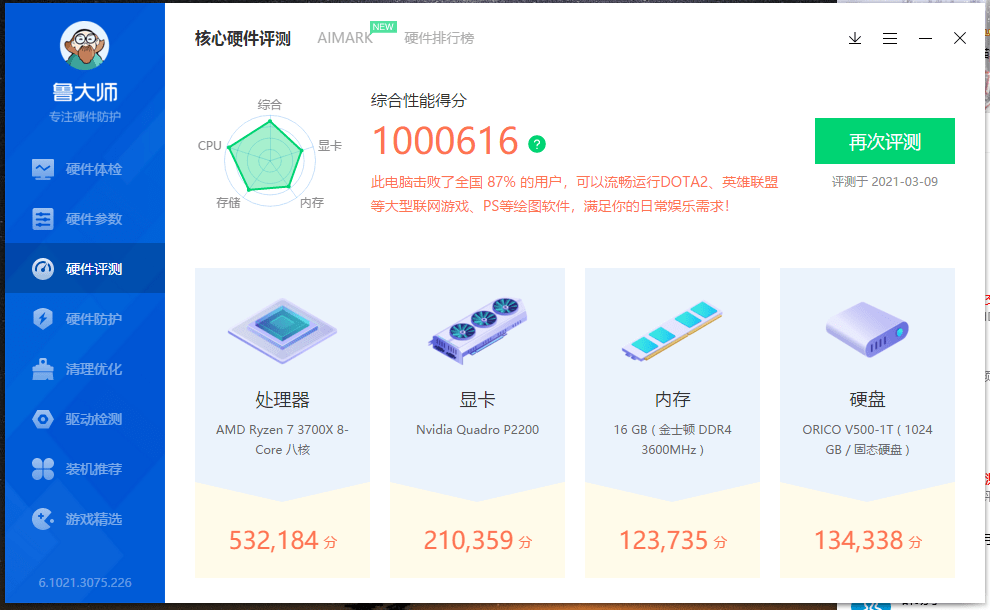Viewport: 990px width, 610px height.
Task: Open 硬件防护 shield icon in sidebar
Action: [43, 319]
